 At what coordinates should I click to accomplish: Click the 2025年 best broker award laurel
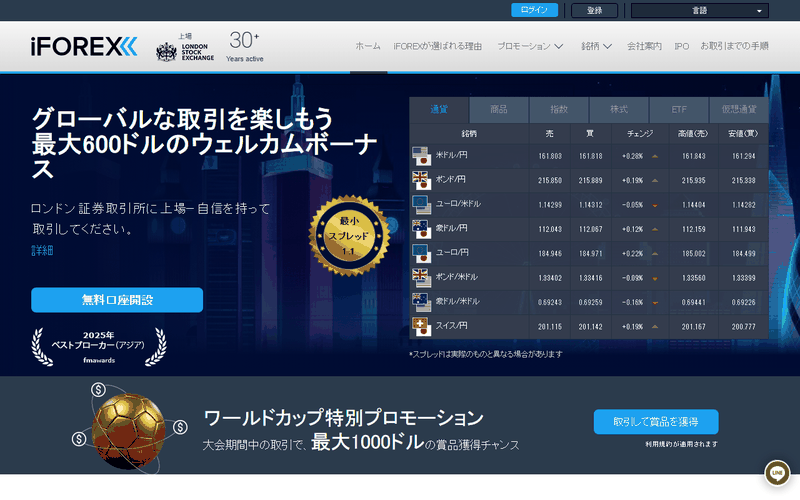click(99, 346)
